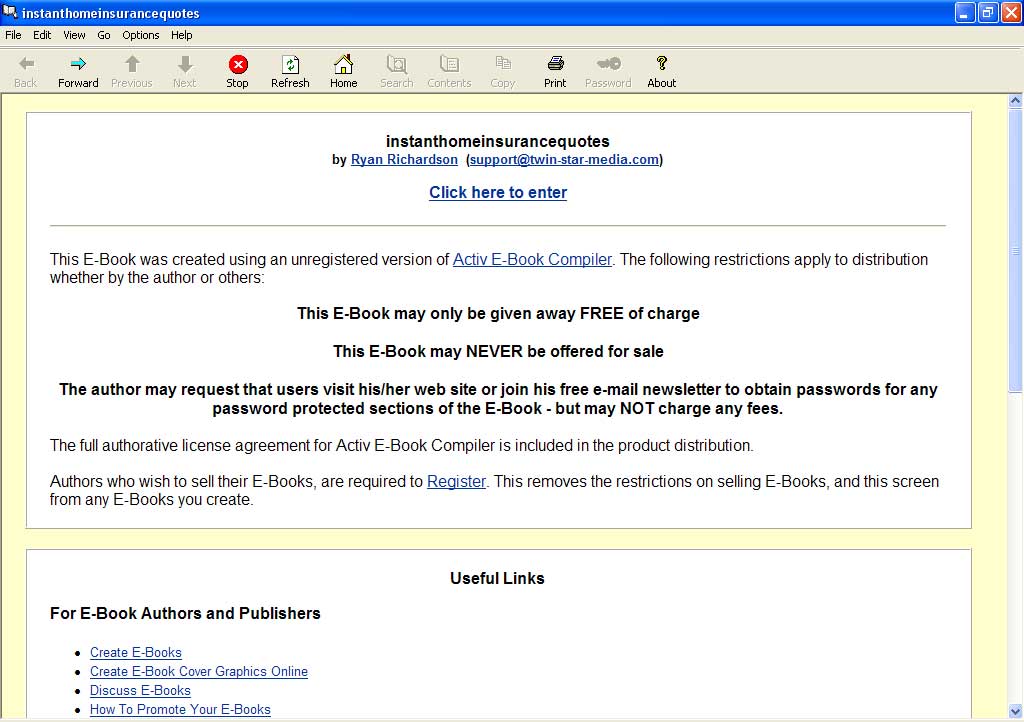Click the Next page down-arrow icon
The image size is (1024, 722).
click(x=185, y=64)
